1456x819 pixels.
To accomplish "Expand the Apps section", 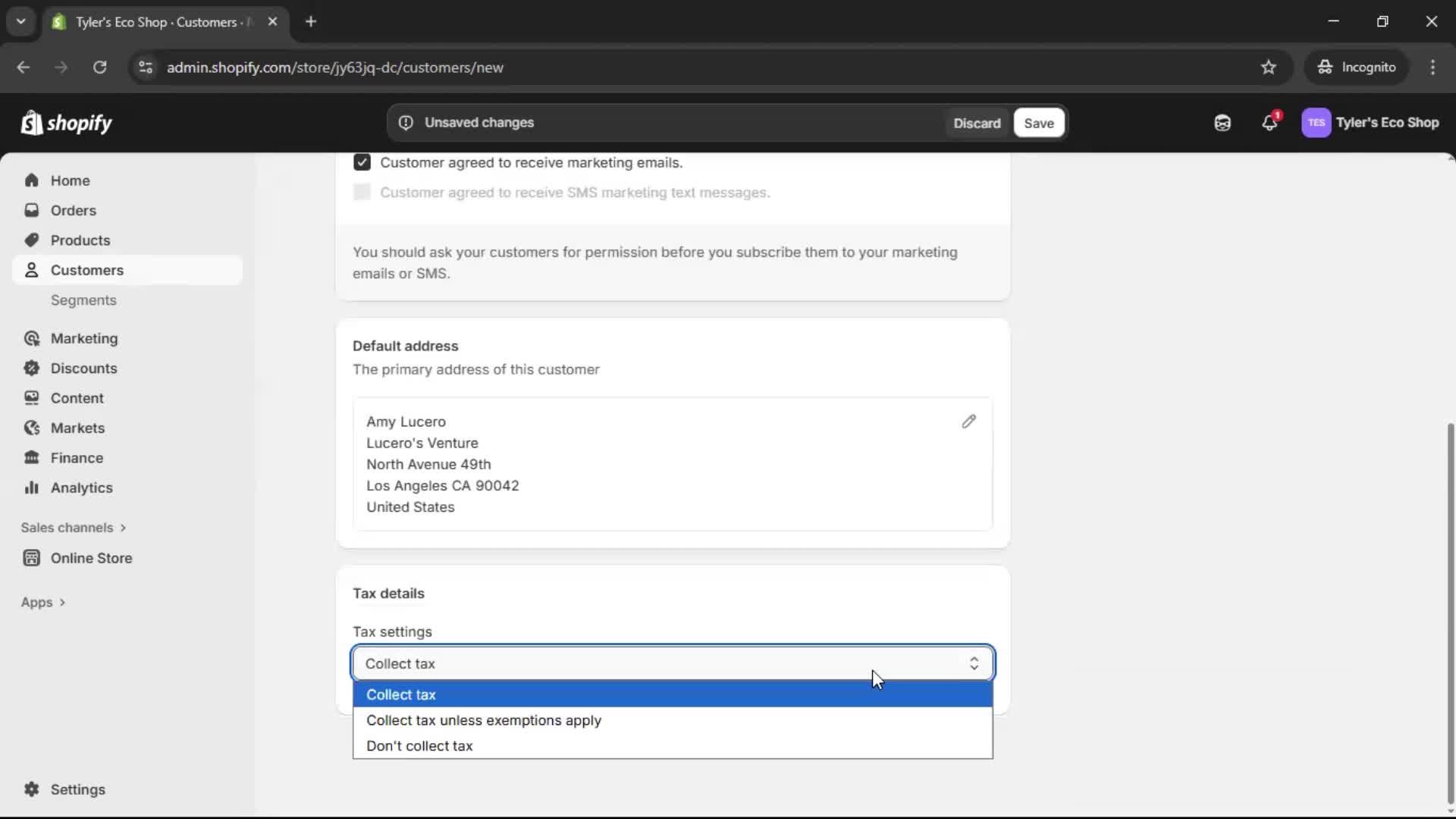I will [x=43, y=601].
